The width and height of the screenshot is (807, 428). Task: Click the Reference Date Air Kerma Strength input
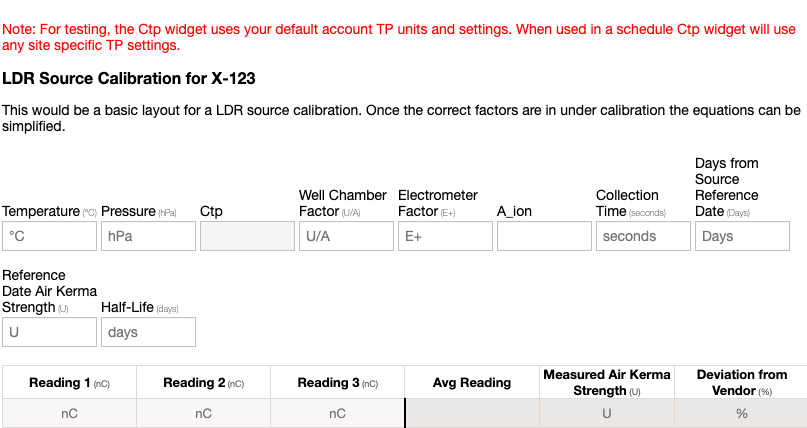click(x=49, y=332)
